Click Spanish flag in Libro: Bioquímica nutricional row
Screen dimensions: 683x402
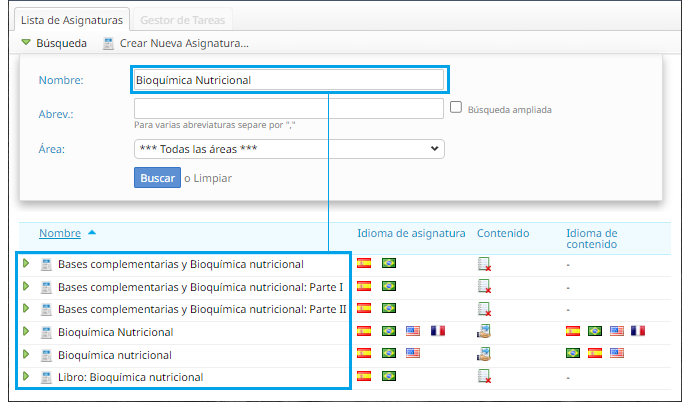[364, 375]
